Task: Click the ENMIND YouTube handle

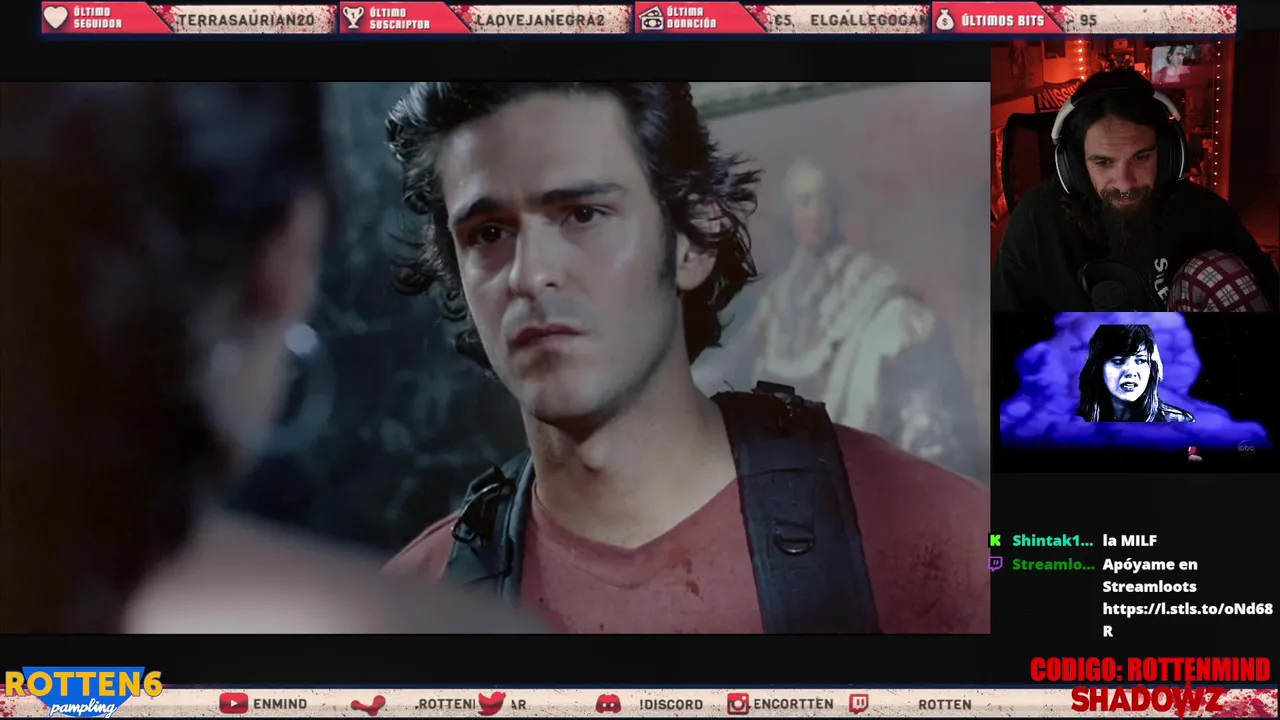Action: point(280,704)
